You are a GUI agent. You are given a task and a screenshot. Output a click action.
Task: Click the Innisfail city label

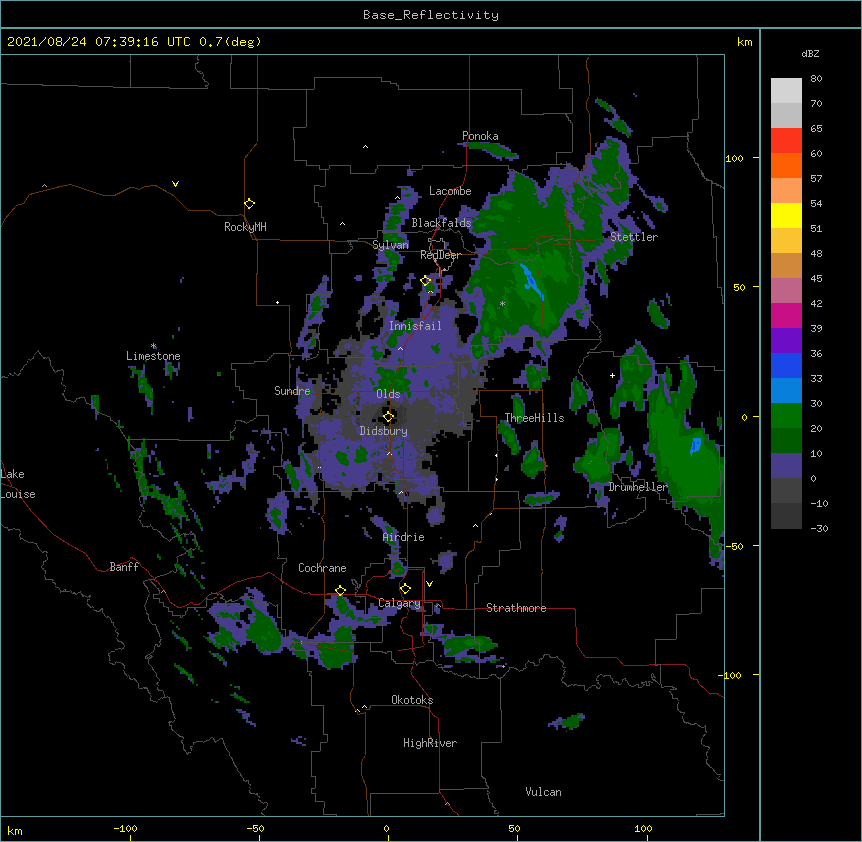click(415, 326)
